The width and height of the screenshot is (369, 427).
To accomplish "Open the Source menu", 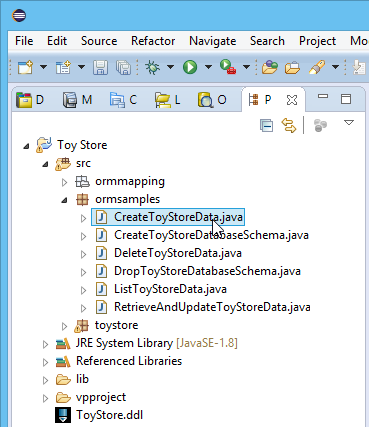I will (x=99, y=41).
